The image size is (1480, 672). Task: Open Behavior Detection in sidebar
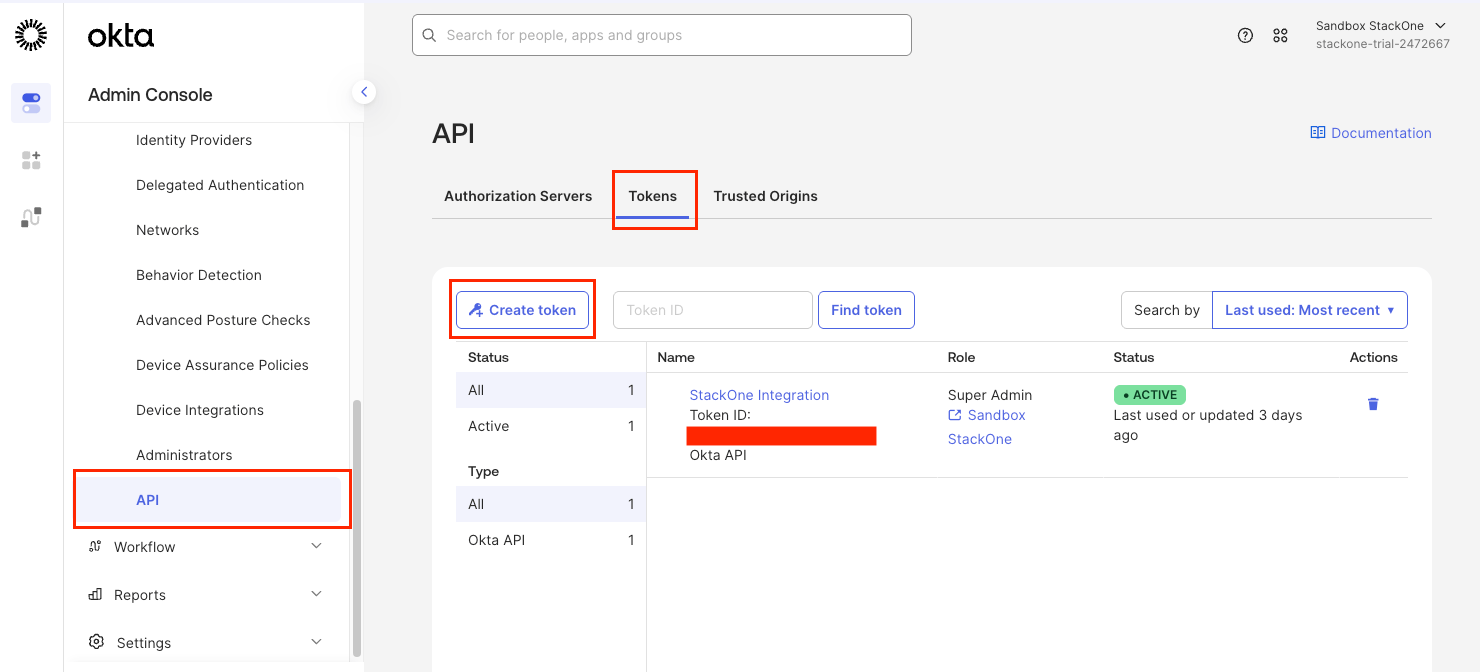[x=199, y=275]
